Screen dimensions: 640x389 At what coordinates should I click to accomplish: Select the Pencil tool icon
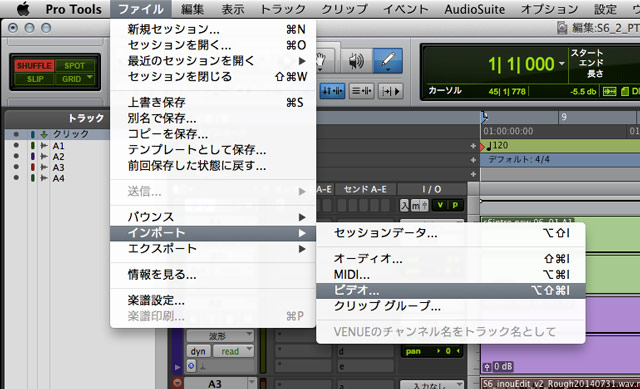click(x=387, y=60)
